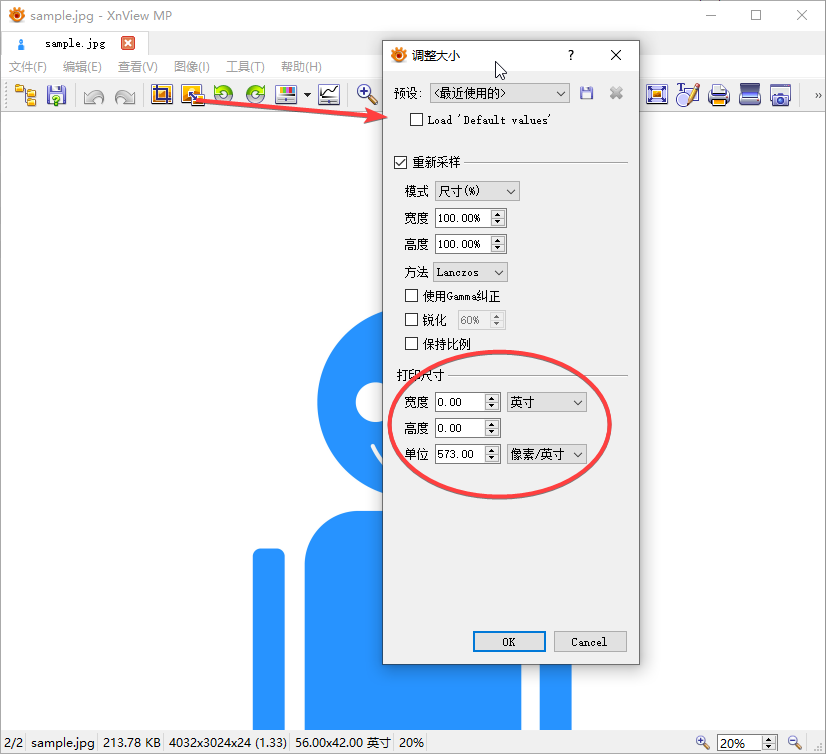Select the Crop tool icon
826x754 pixels.
(x=162, y=95)
